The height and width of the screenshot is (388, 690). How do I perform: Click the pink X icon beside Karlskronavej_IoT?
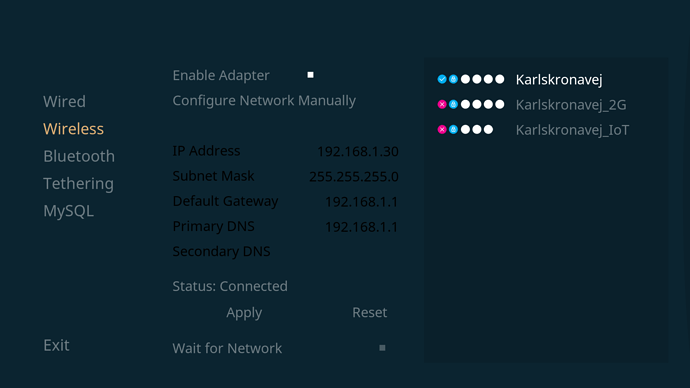point(442,129)
